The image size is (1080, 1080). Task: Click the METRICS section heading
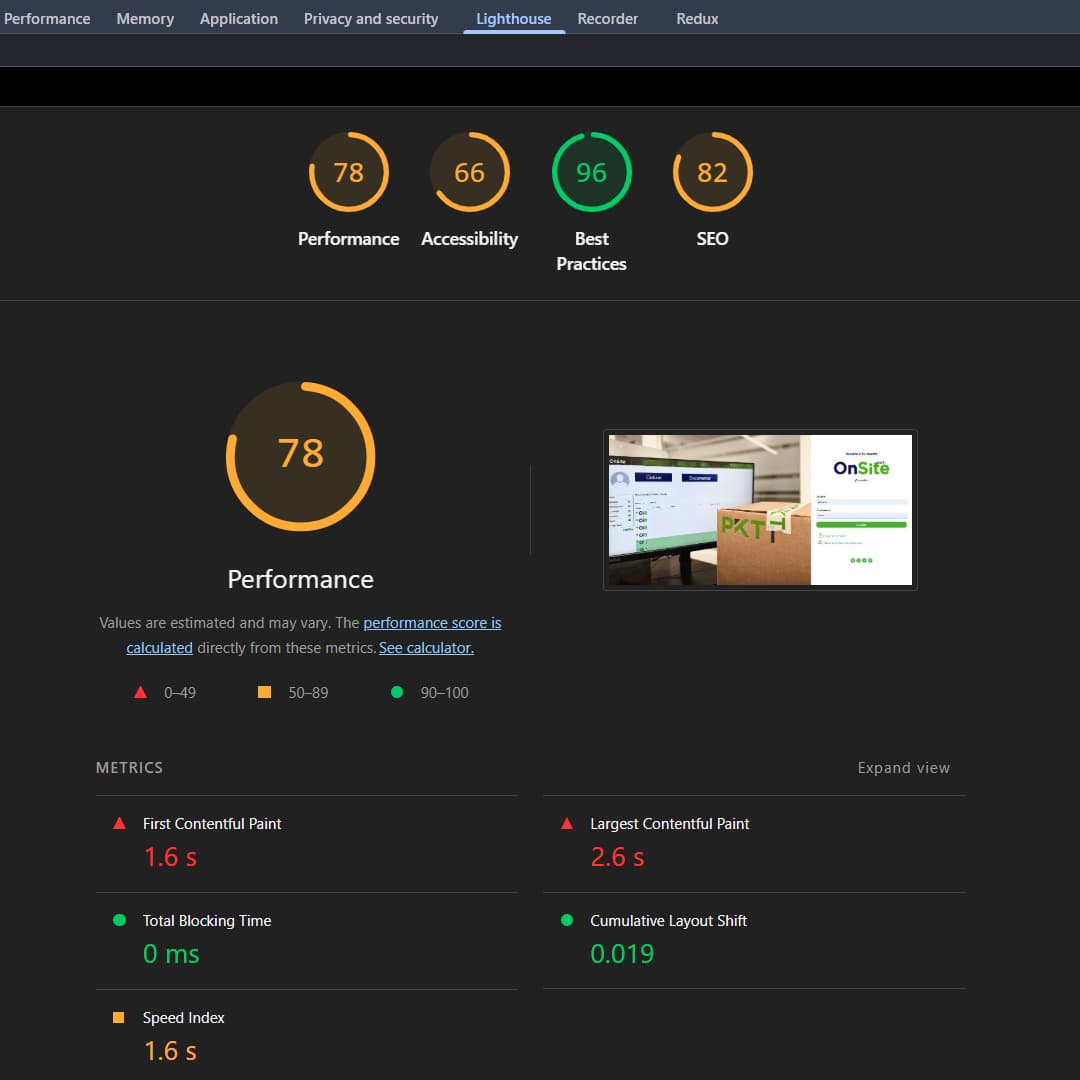[x=129, y=767]
